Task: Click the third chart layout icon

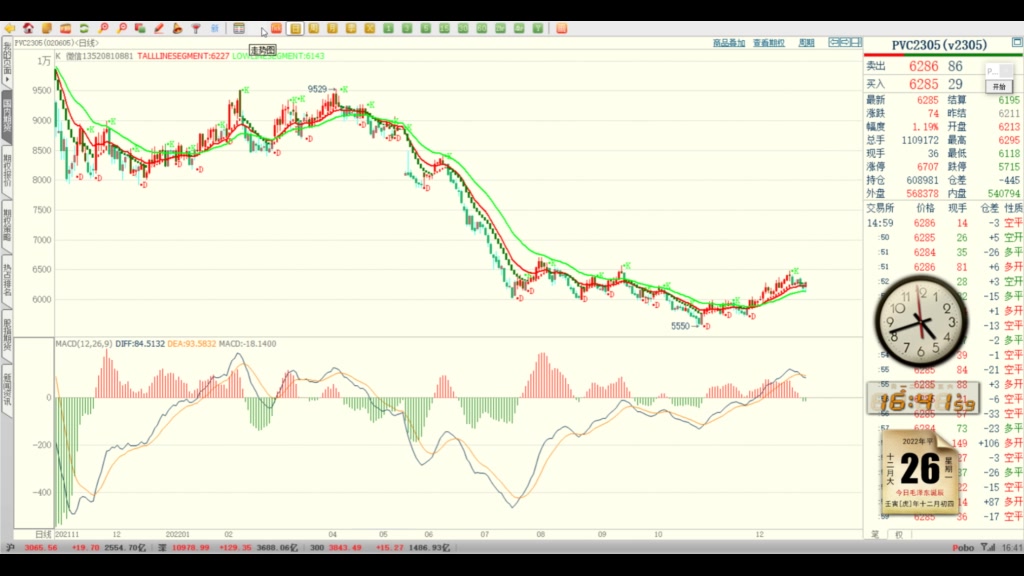Action: coord(856,42)
